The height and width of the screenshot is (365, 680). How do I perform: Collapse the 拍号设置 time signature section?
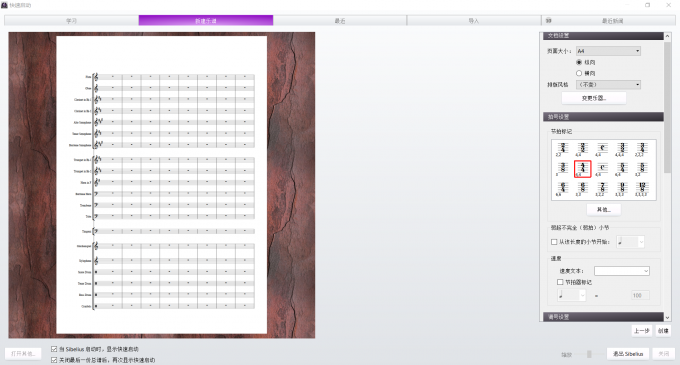coord(603,117)
